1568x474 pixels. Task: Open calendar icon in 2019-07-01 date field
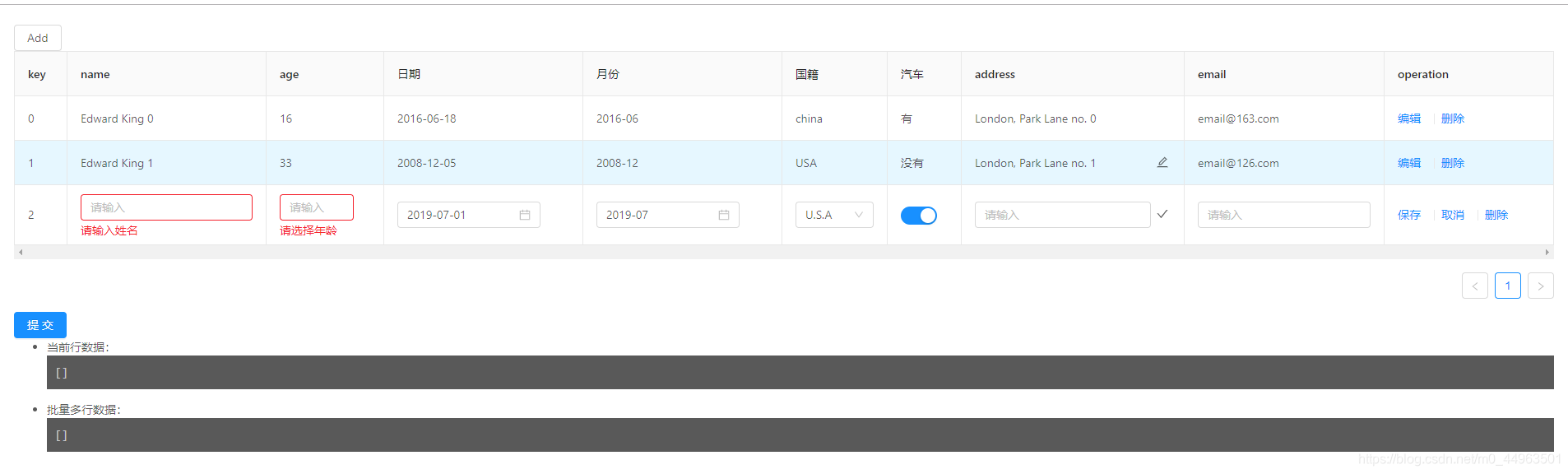click(x=525, y=215)
